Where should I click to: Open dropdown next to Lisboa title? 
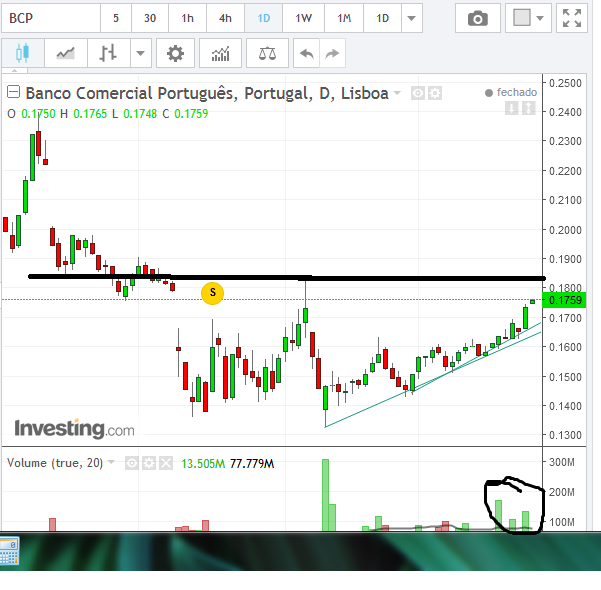click(397, 93)
